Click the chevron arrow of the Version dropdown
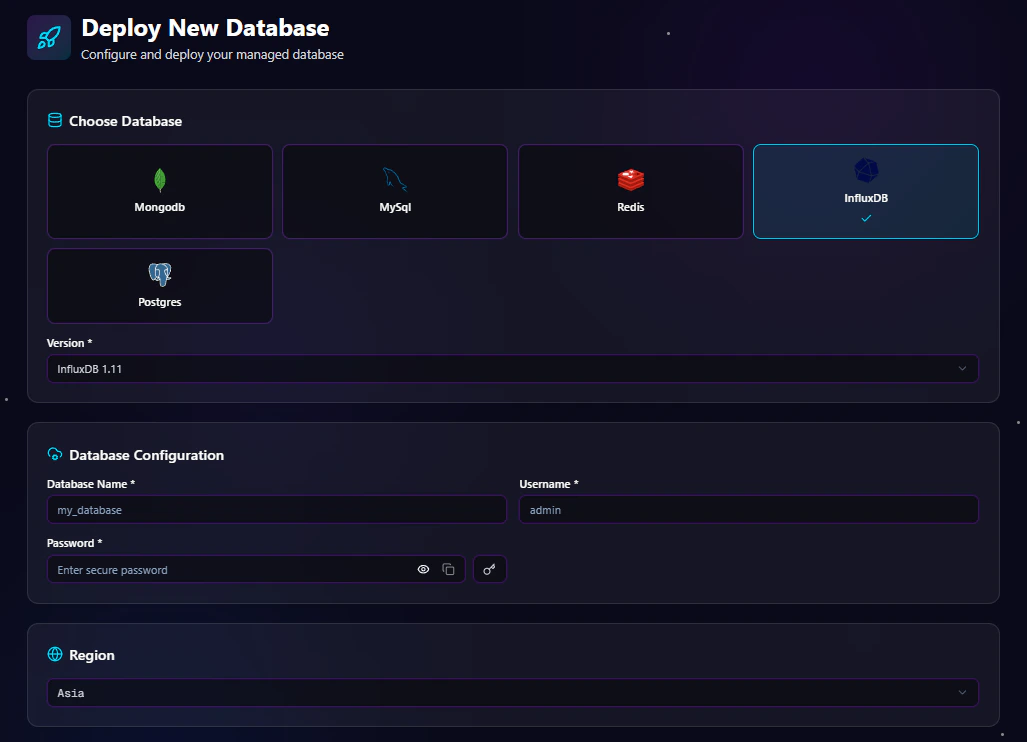 coord(962,369)
